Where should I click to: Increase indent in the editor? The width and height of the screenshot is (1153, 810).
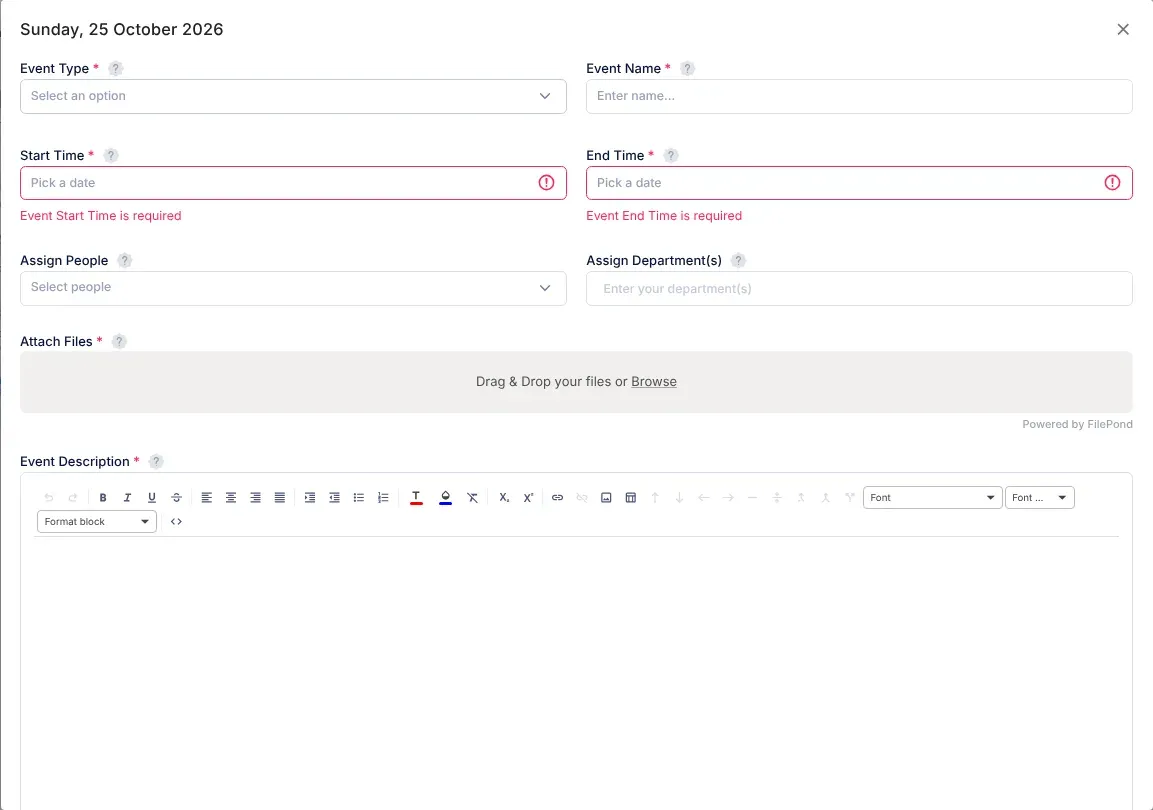tap(310, 498)
